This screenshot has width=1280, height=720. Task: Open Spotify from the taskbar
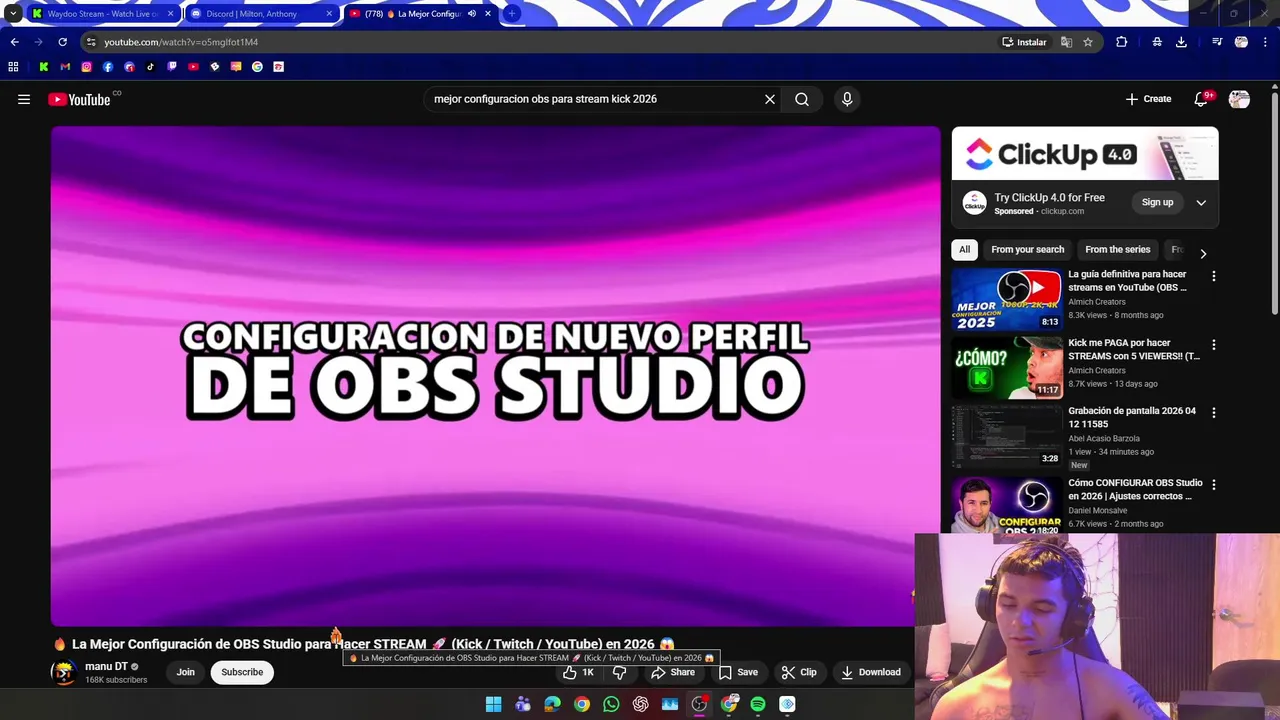(758, 704)
